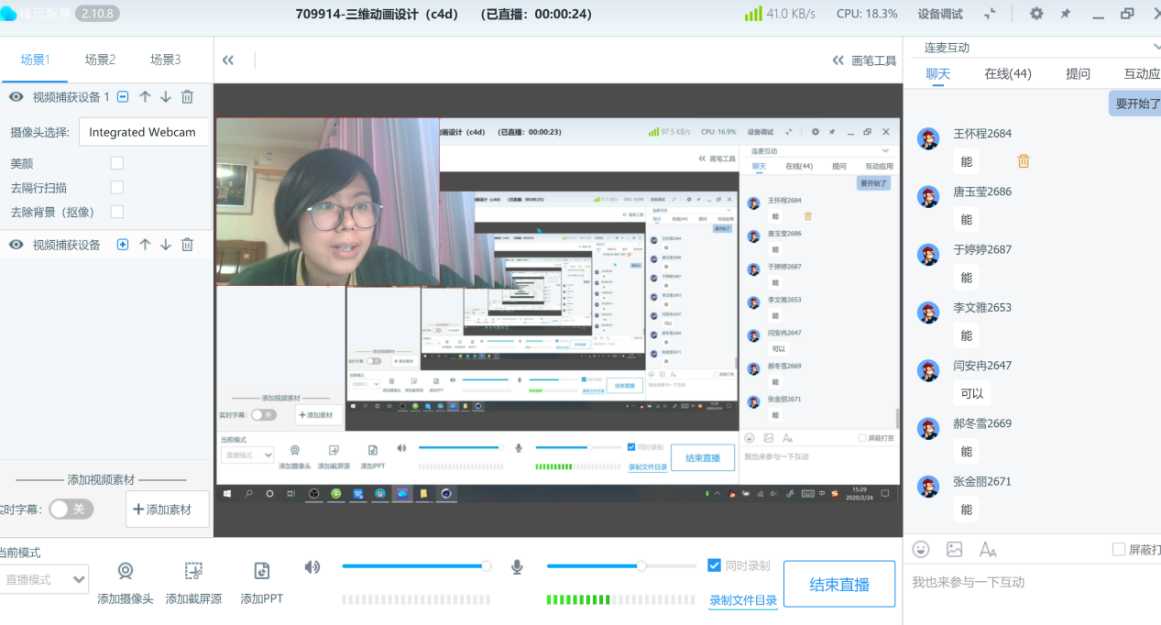1161x625 pixels.
Task: Delete video capture device 1 with trash icon
Action: click(x=187, y=97)
